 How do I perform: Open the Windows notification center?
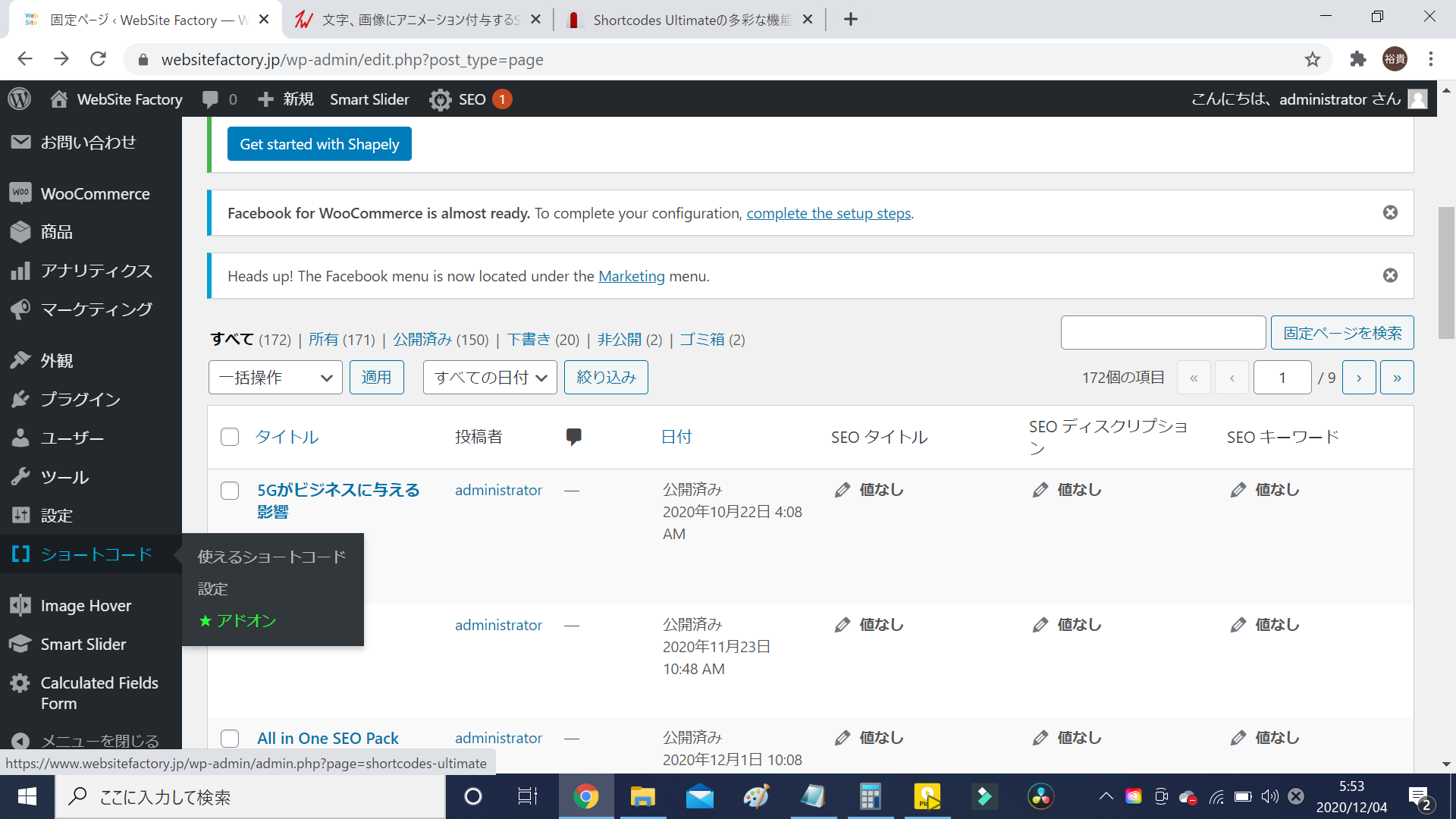[1420, 796]
